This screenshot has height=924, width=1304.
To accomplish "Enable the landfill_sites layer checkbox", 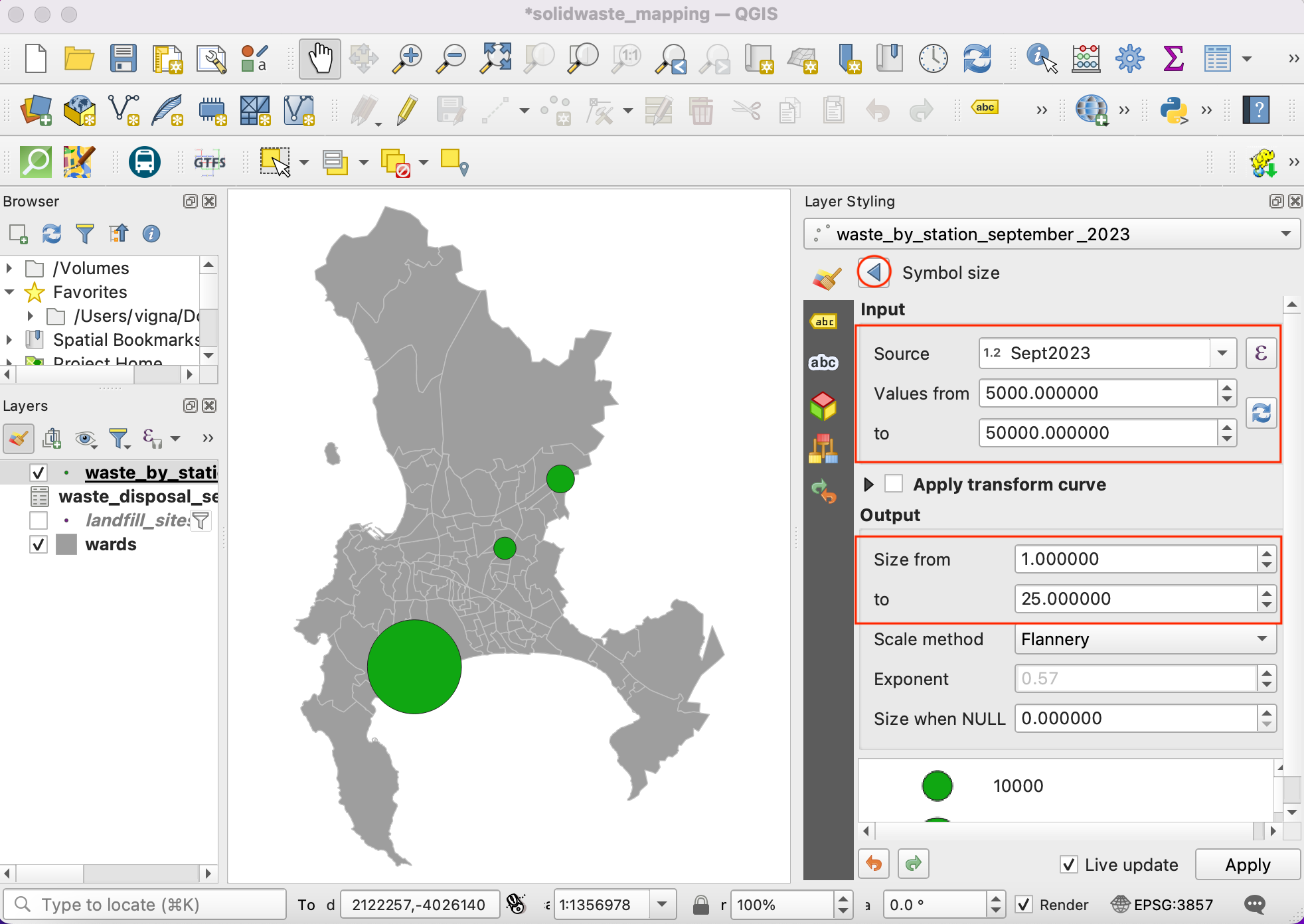I will pos(39,520).
